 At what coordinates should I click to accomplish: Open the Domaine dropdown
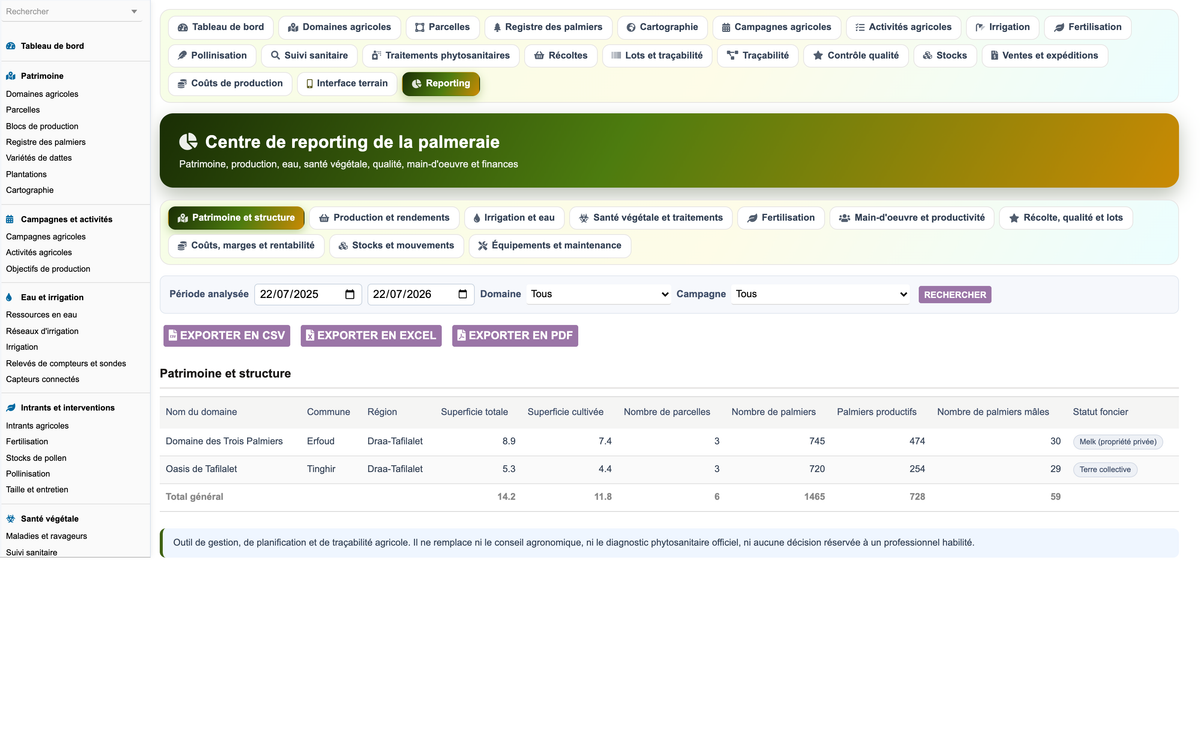(599, 294)
